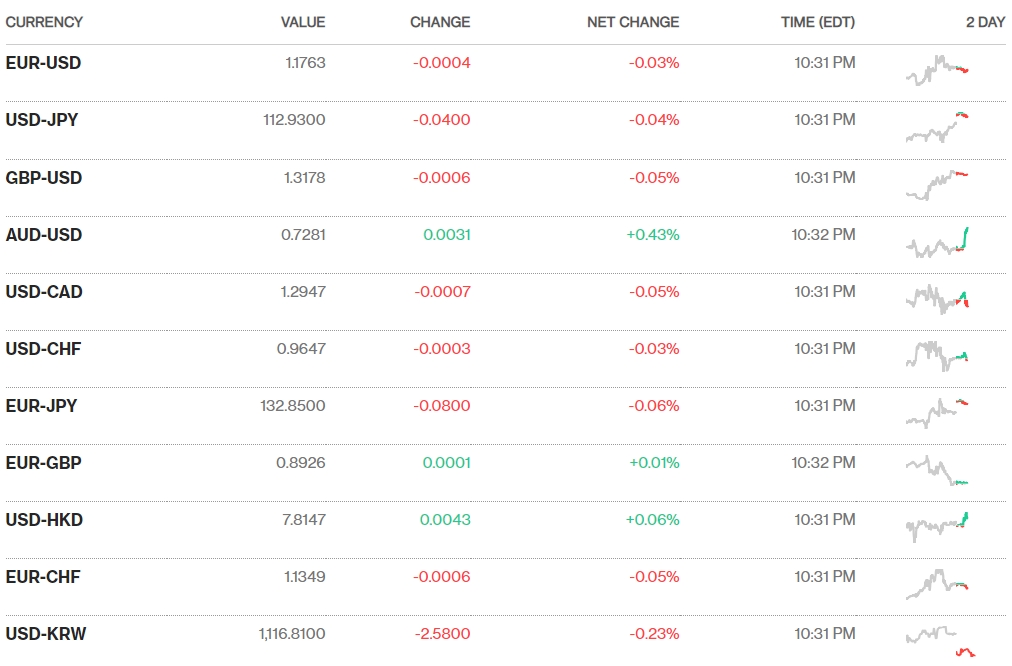This screenshot has height=666, width=1012.
Task: Click the USD-HKD currency pair
Action: pos(44,520)
